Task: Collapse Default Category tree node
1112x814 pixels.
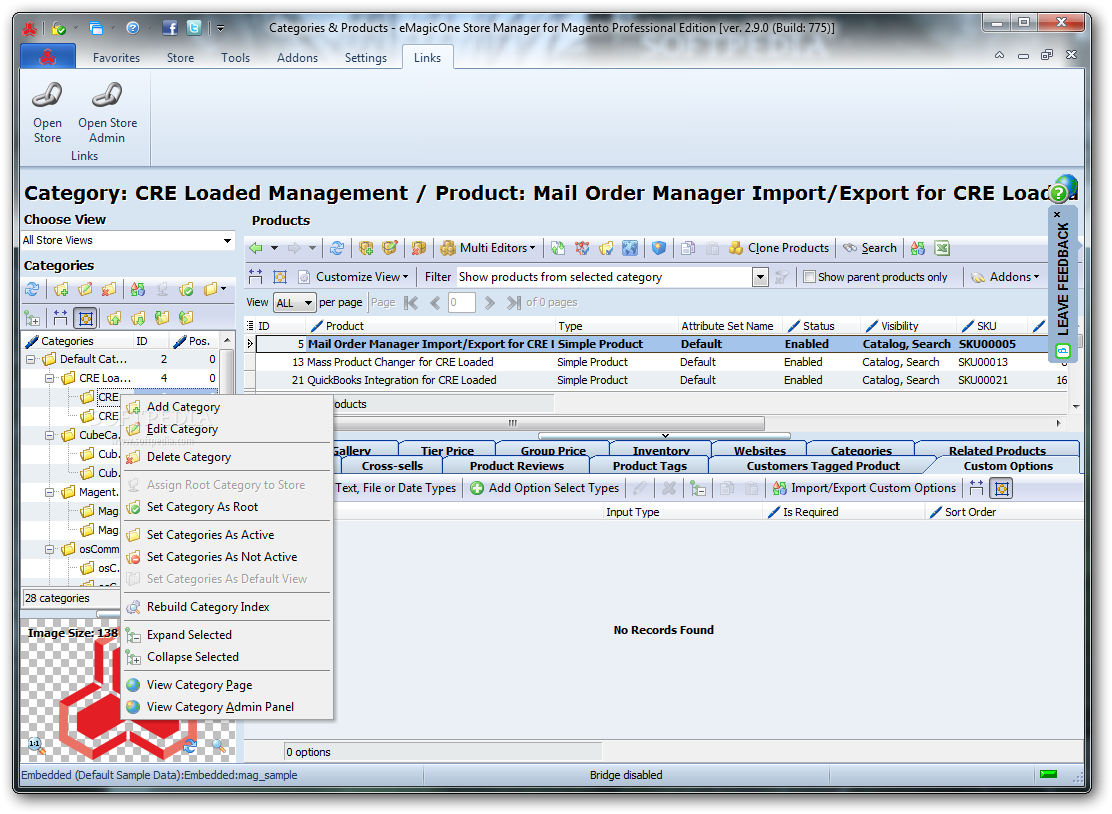Action: point(30,359)
